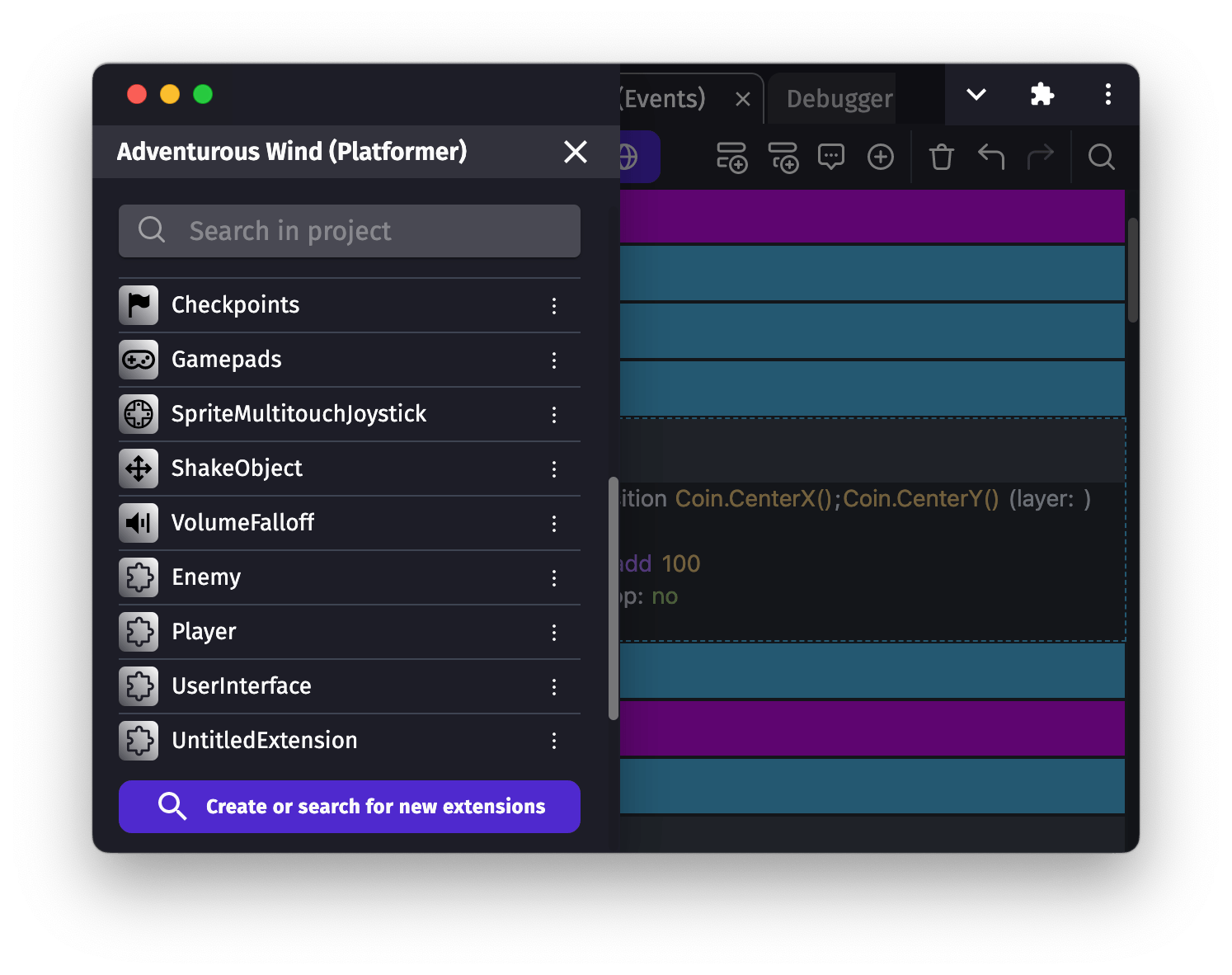Select the ShakeObject extension

coord(237,469)
